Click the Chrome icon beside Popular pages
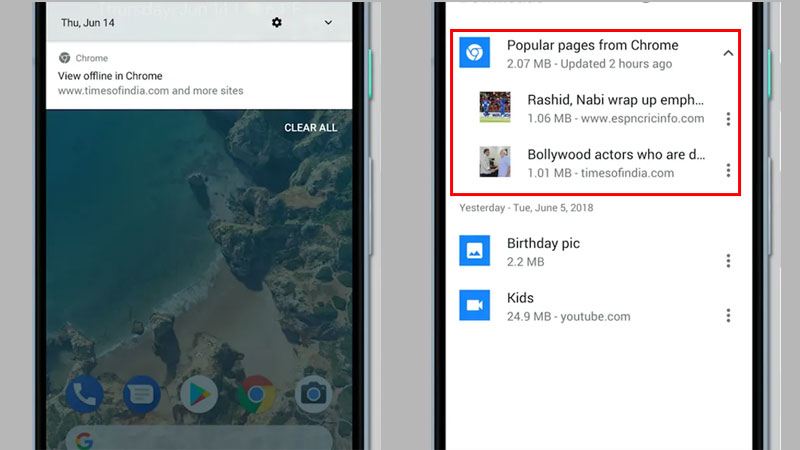 tap(474, 53)
